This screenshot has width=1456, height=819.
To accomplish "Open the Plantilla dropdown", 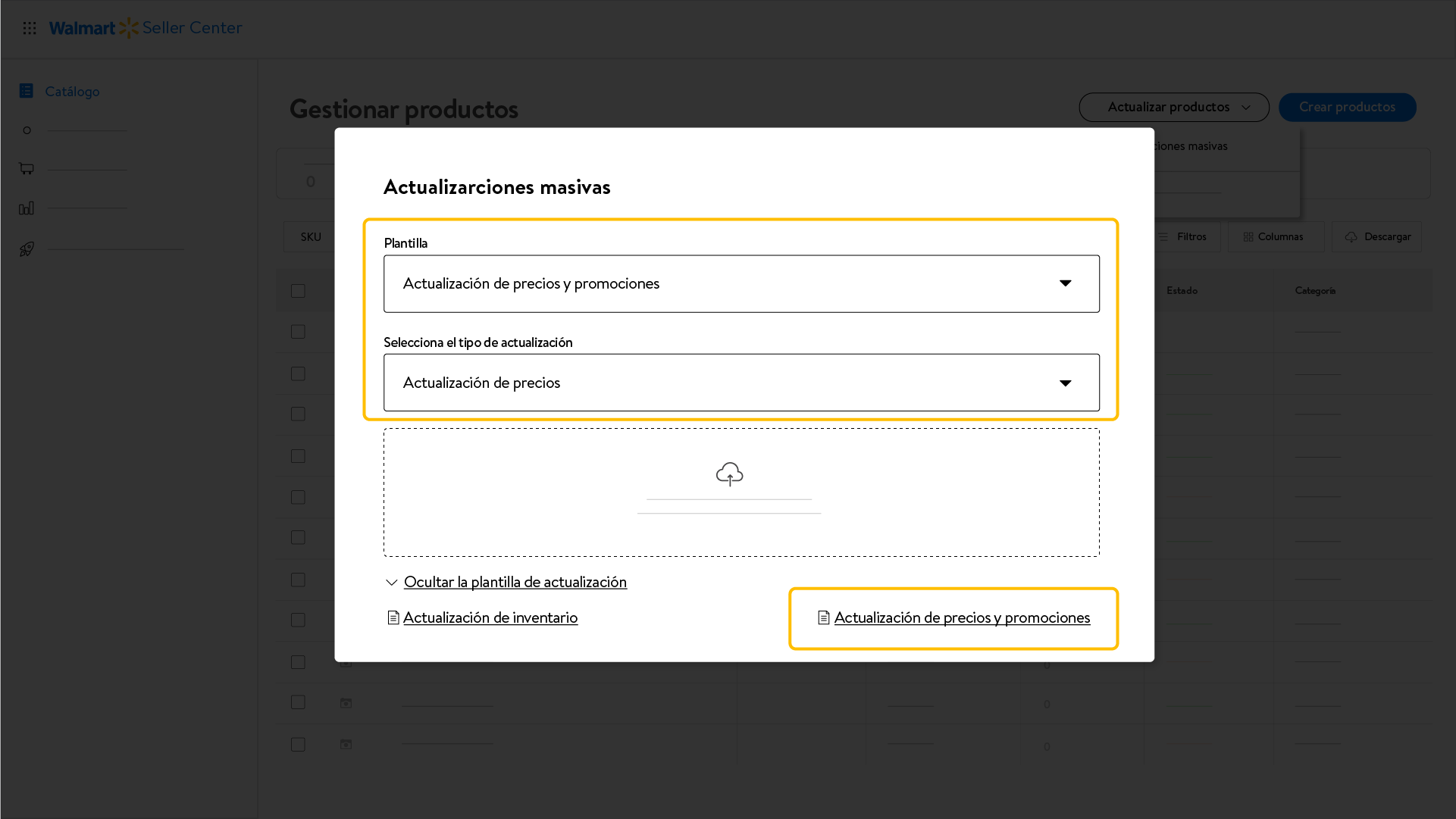I will 741,283.
